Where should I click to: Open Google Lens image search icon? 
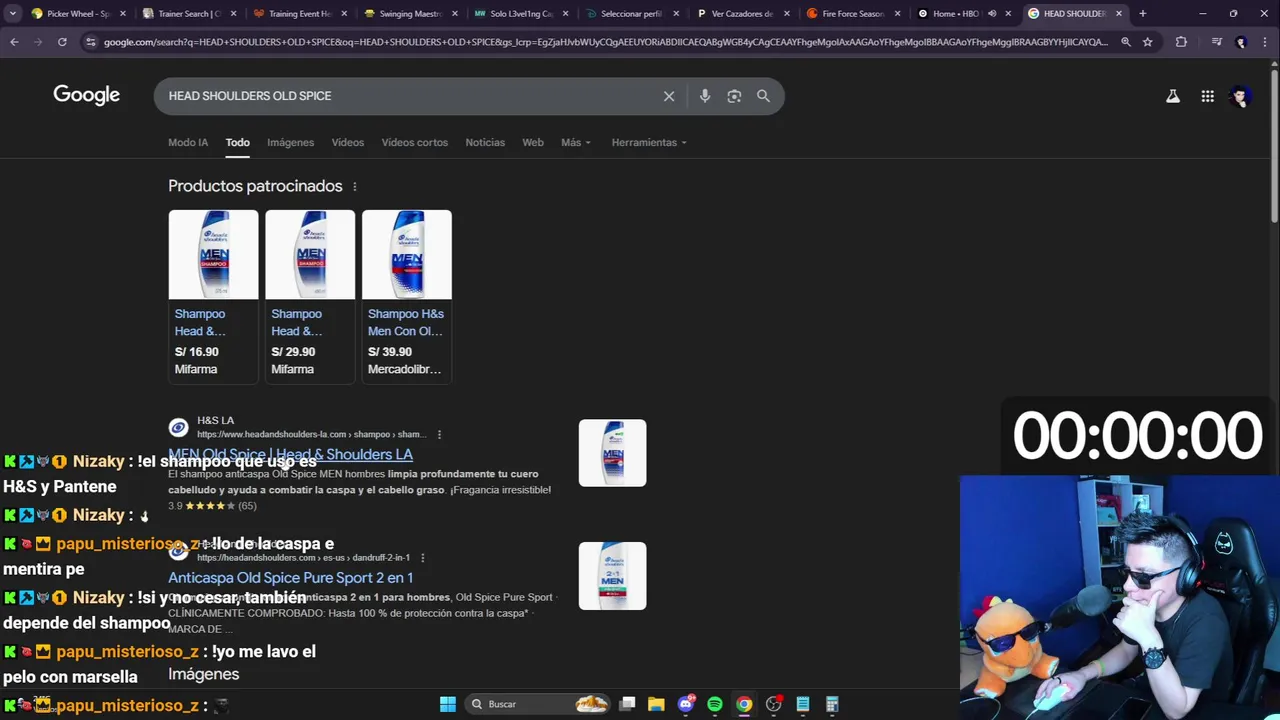[734, 96]
